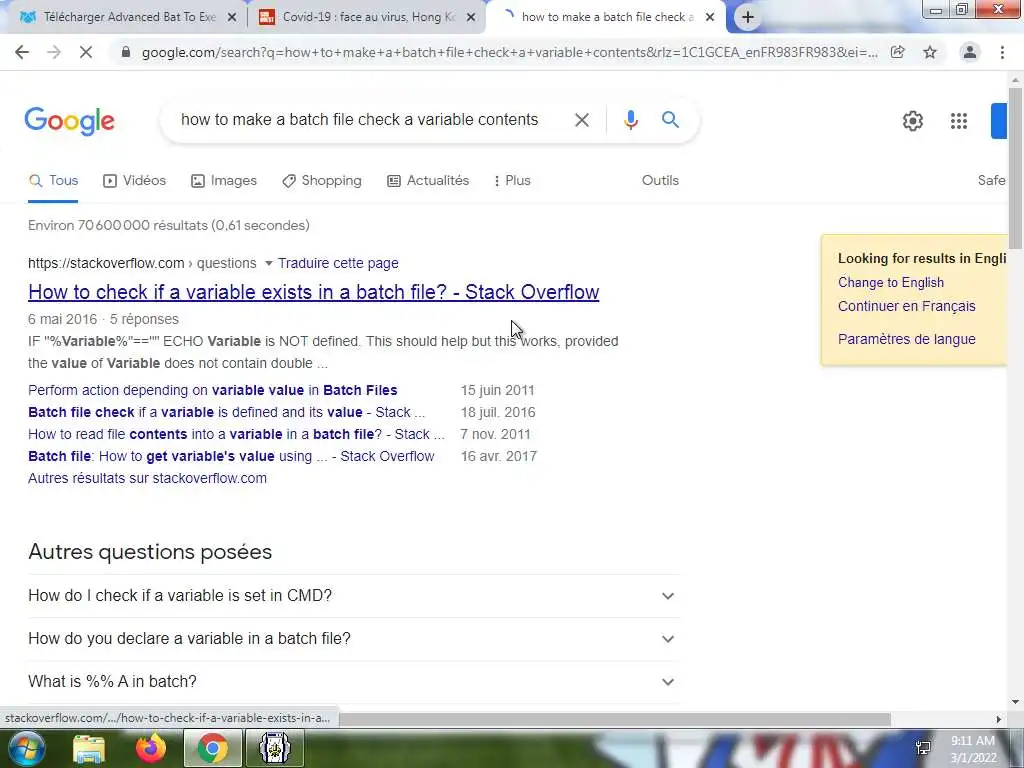Viewport: 1024px width, 768px height.
Task: Open the Plus more filters menu
Action: pos(513,180)
